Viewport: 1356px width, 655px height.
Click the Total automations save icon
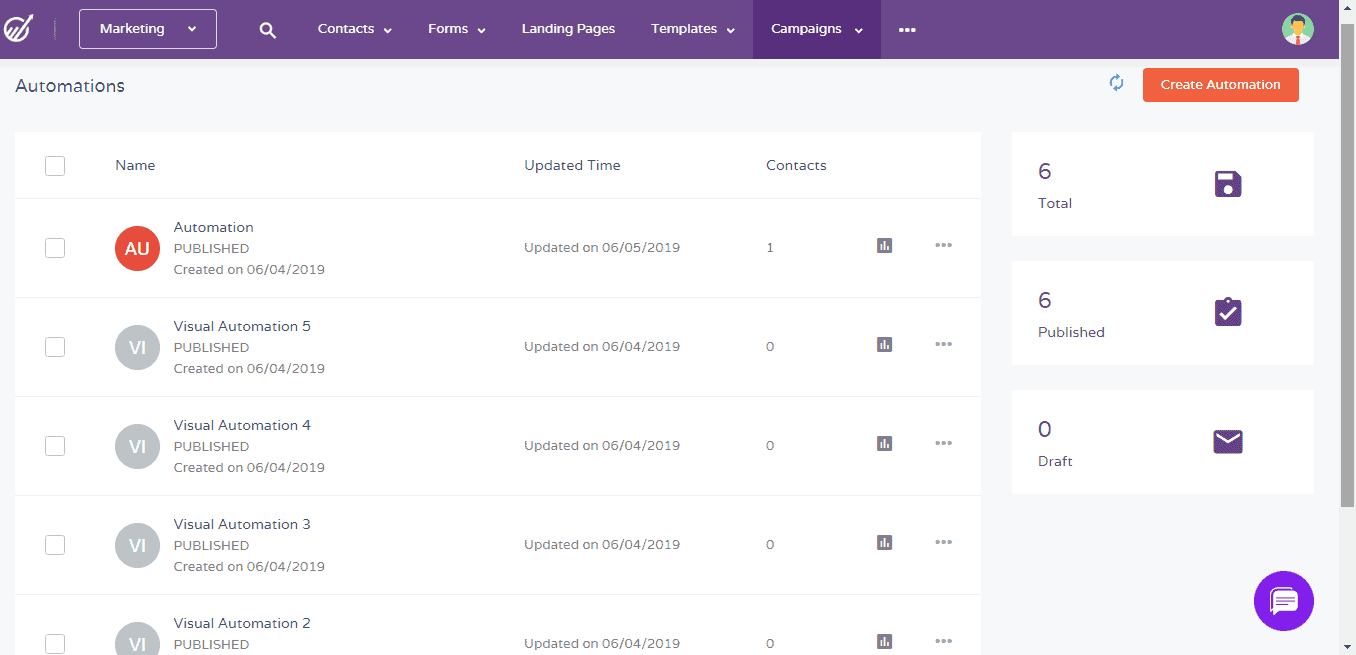[x=1227, y=184]
